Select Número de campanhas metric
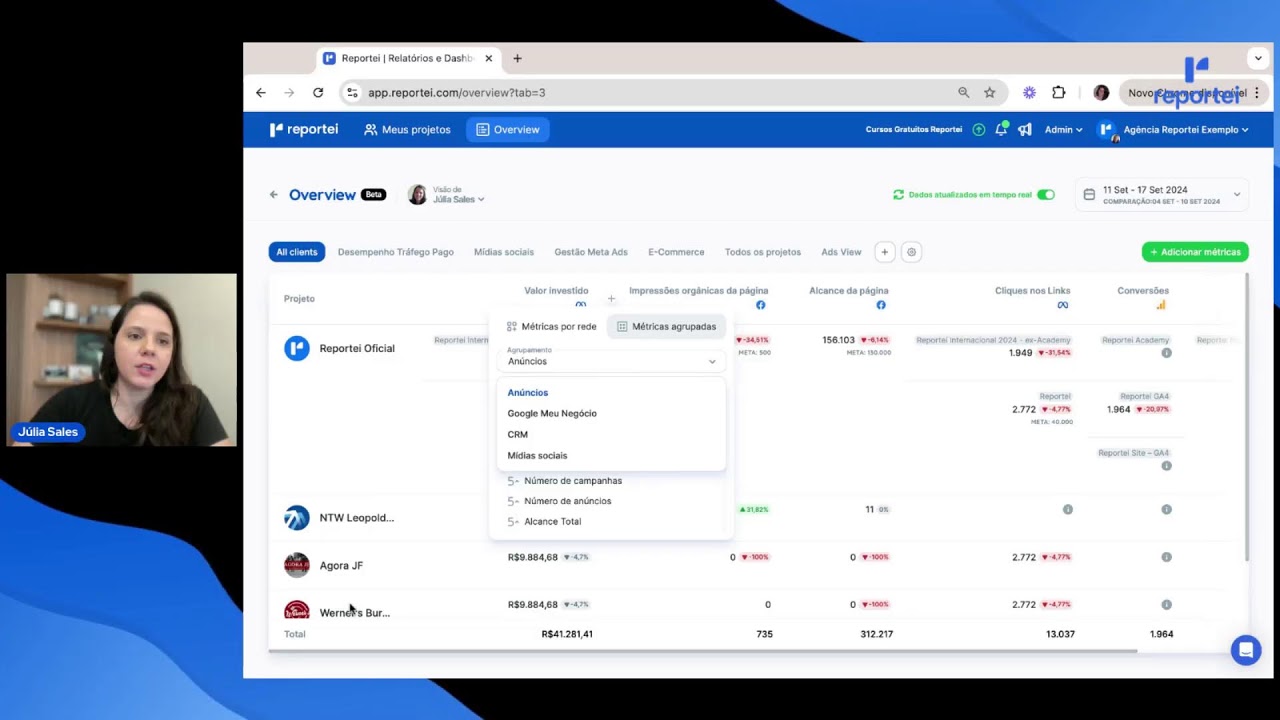 (x=573, y=481)
